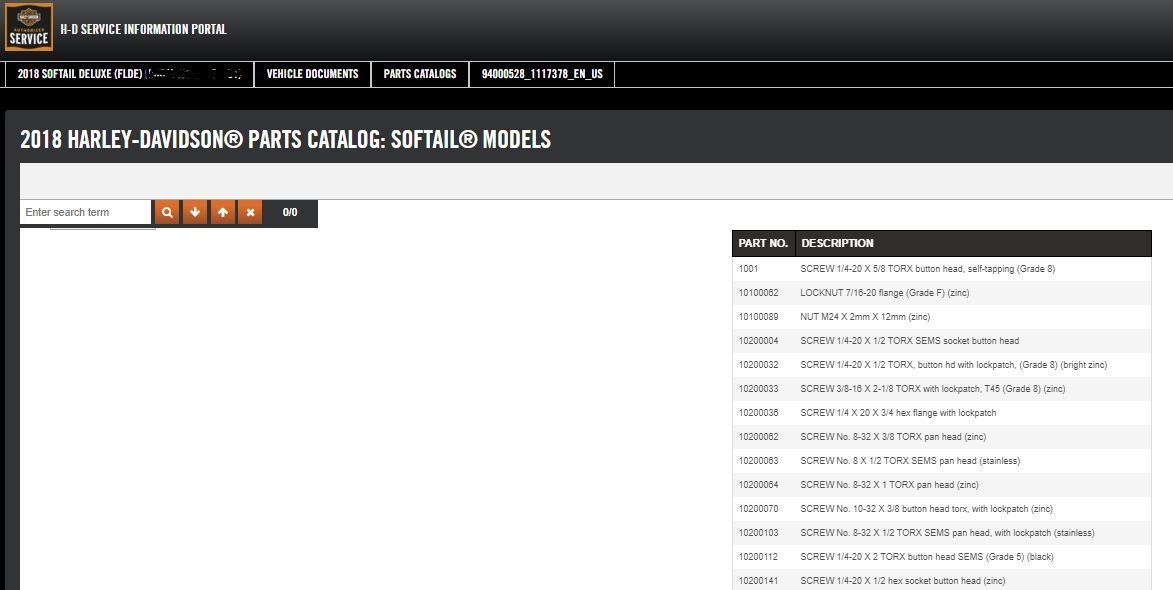Open the Vehicle Documents tab
Image resolution: width=1173 pixels, height=590 pixels.
[x=312, y=74]
